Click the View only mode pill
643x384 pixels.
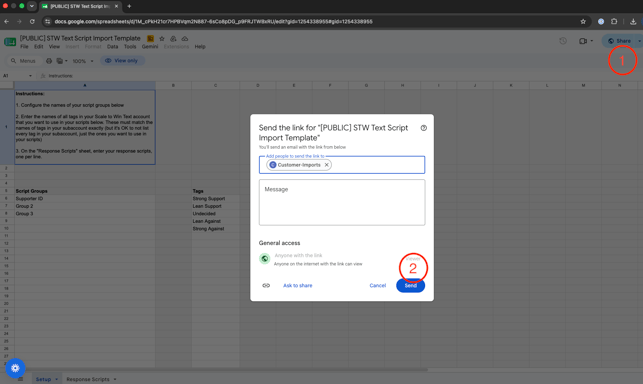tap(122, 61)
